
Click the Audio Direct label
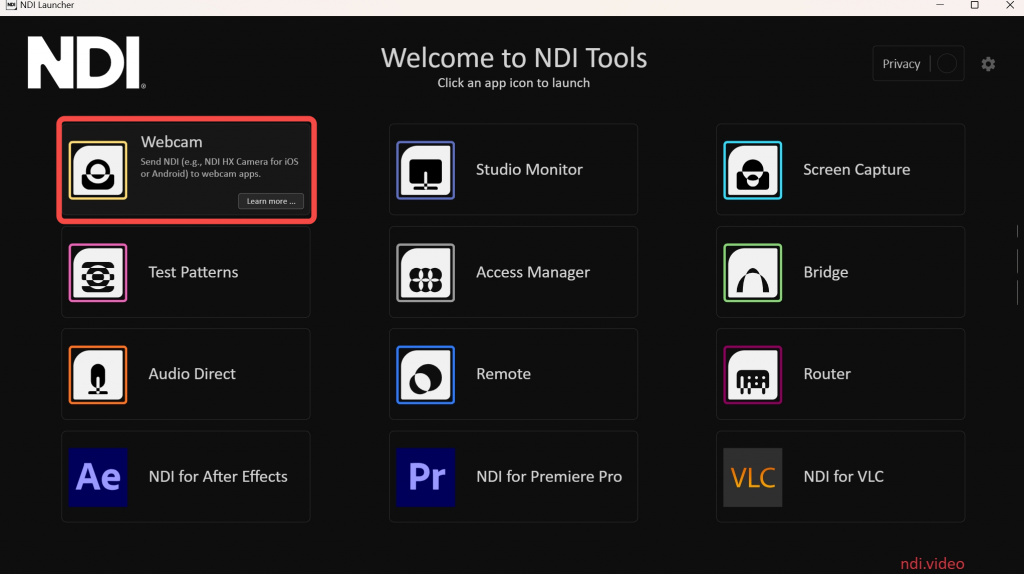coord(192,374)
